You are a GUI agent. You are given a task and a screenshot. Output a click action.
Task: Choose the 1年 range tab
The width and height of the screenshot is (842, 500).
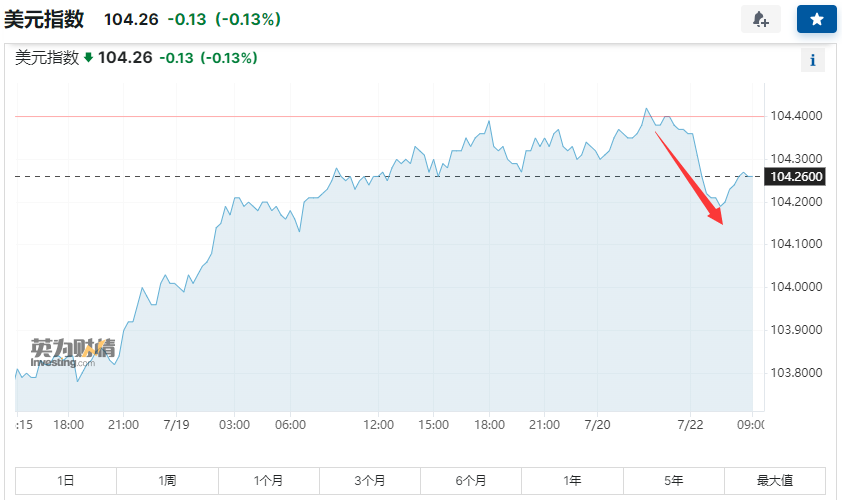pos(572,481)
